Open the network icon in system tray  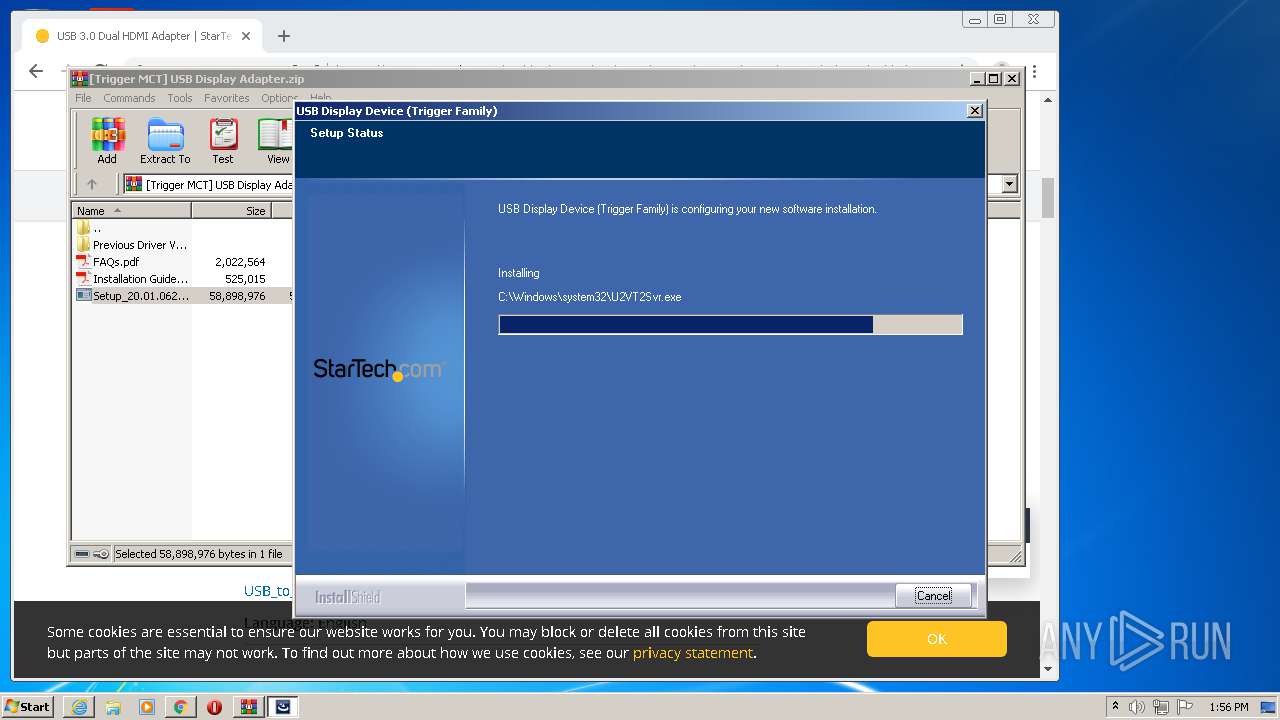point(1162,707)
